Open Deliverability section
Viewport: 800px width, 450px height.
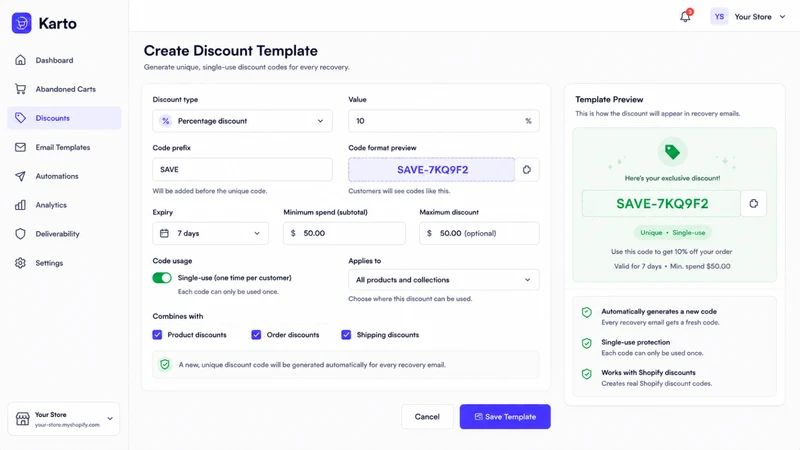pyautogui.click(x=64, y=234)
